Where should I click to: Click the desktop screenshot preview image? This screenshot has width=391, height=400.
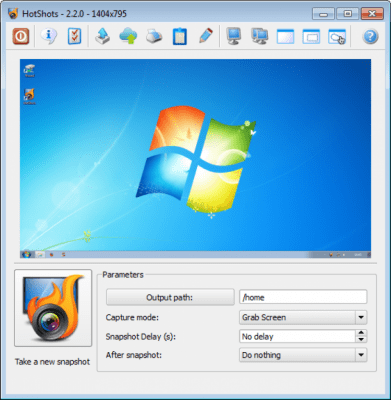(x=195, y=159)
